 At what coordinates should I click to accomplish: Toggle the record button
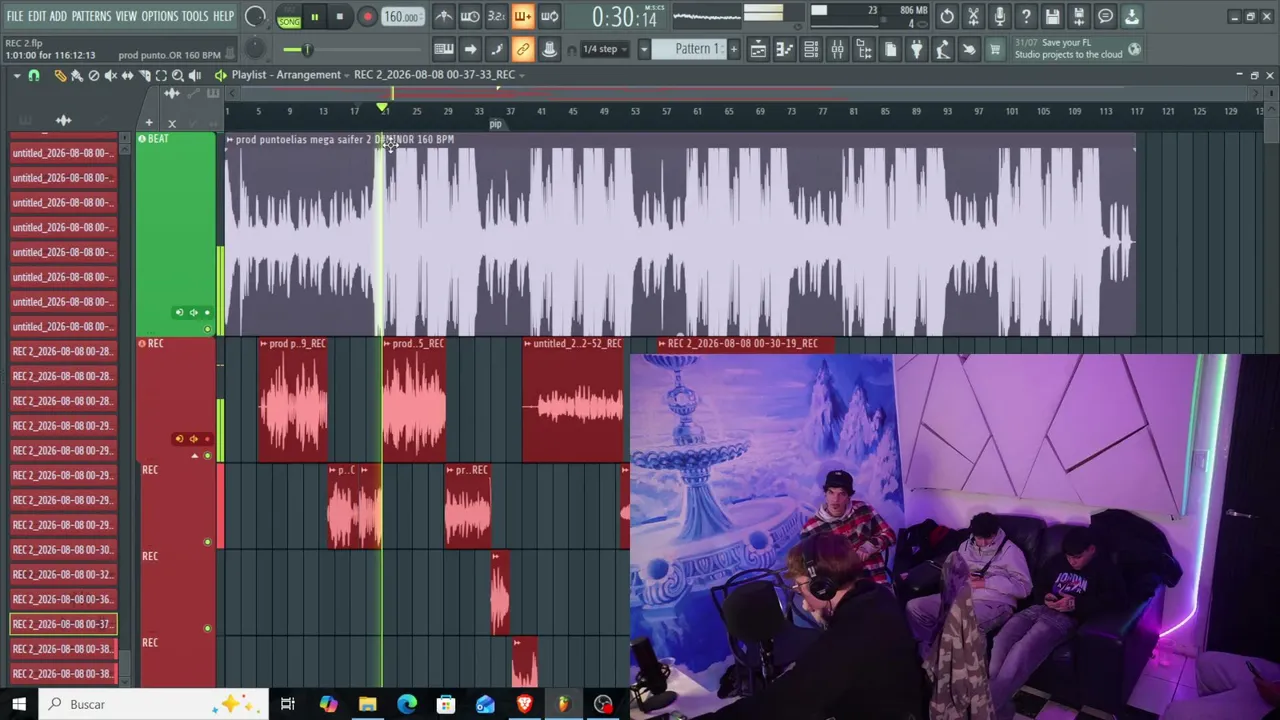pos(367,17)
